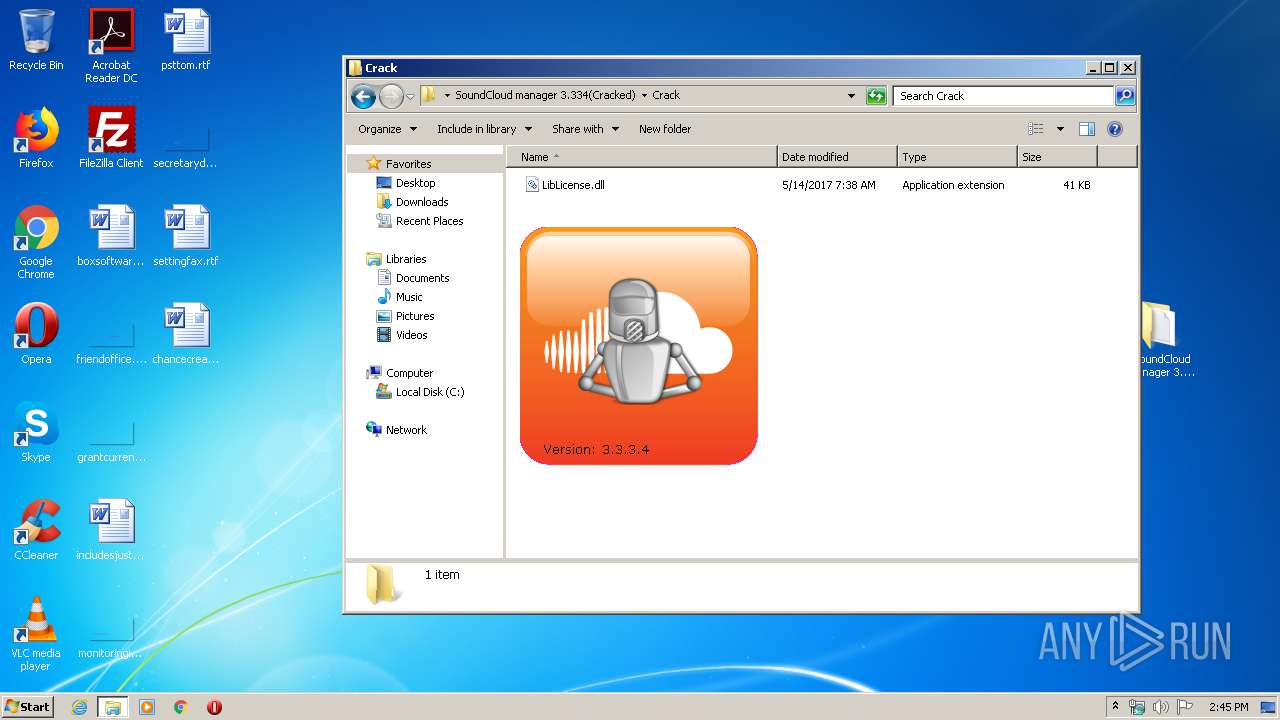Toggle the preview pane button
This screenshot has width=1280, height=720.
click(1087, 129)
